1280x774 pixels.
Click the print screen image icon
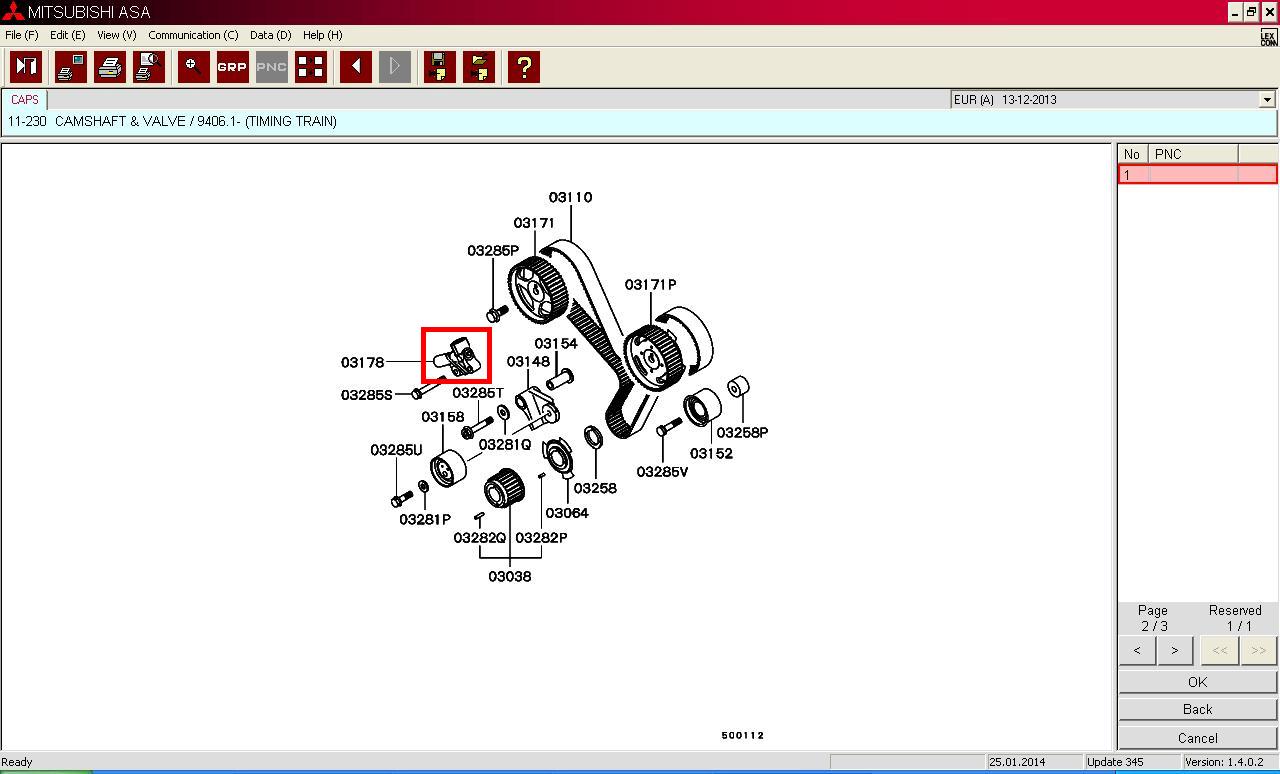coord(70,67)
